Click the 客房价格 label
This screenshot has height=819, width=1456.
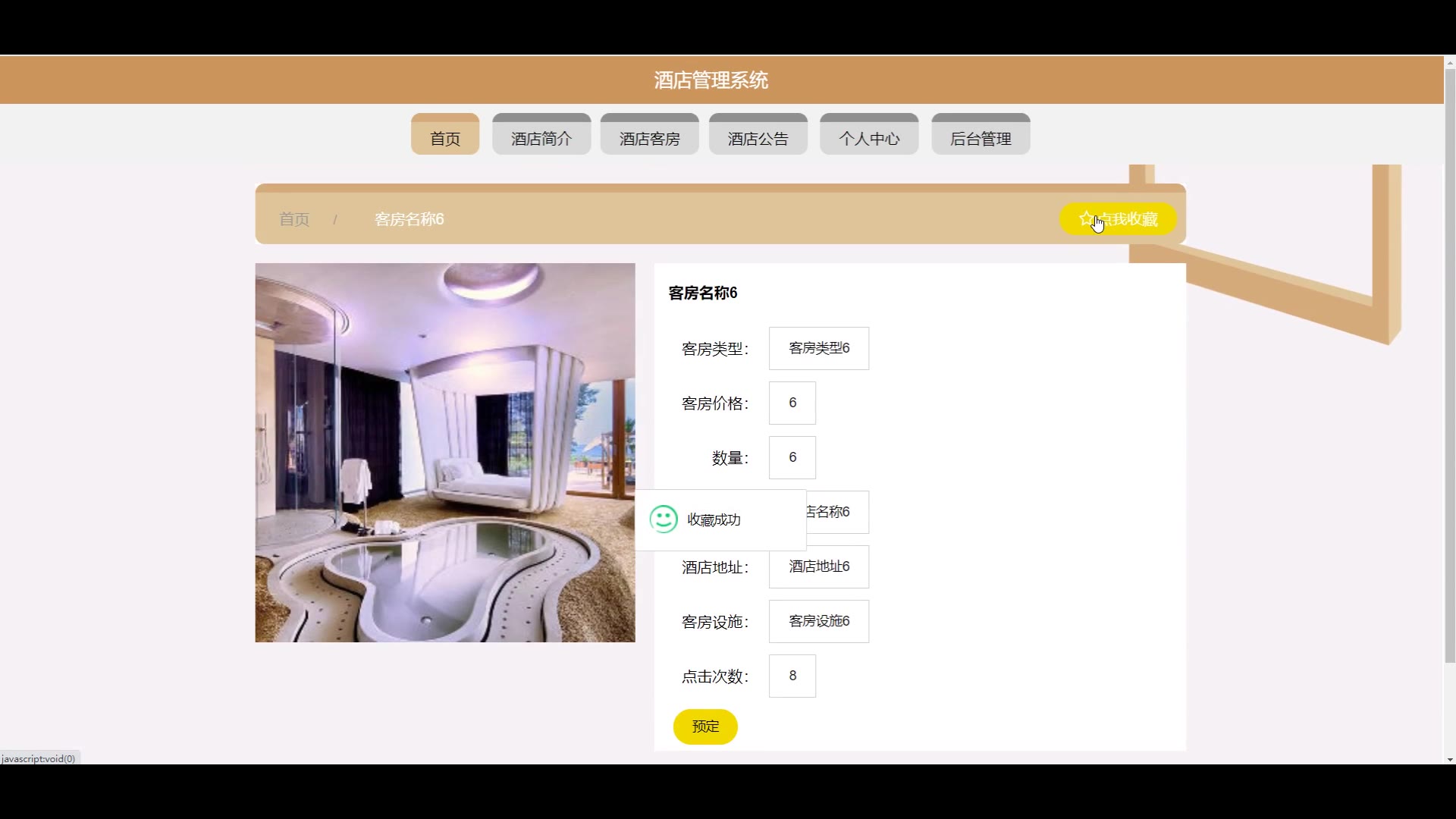click(x=715, y=403)
